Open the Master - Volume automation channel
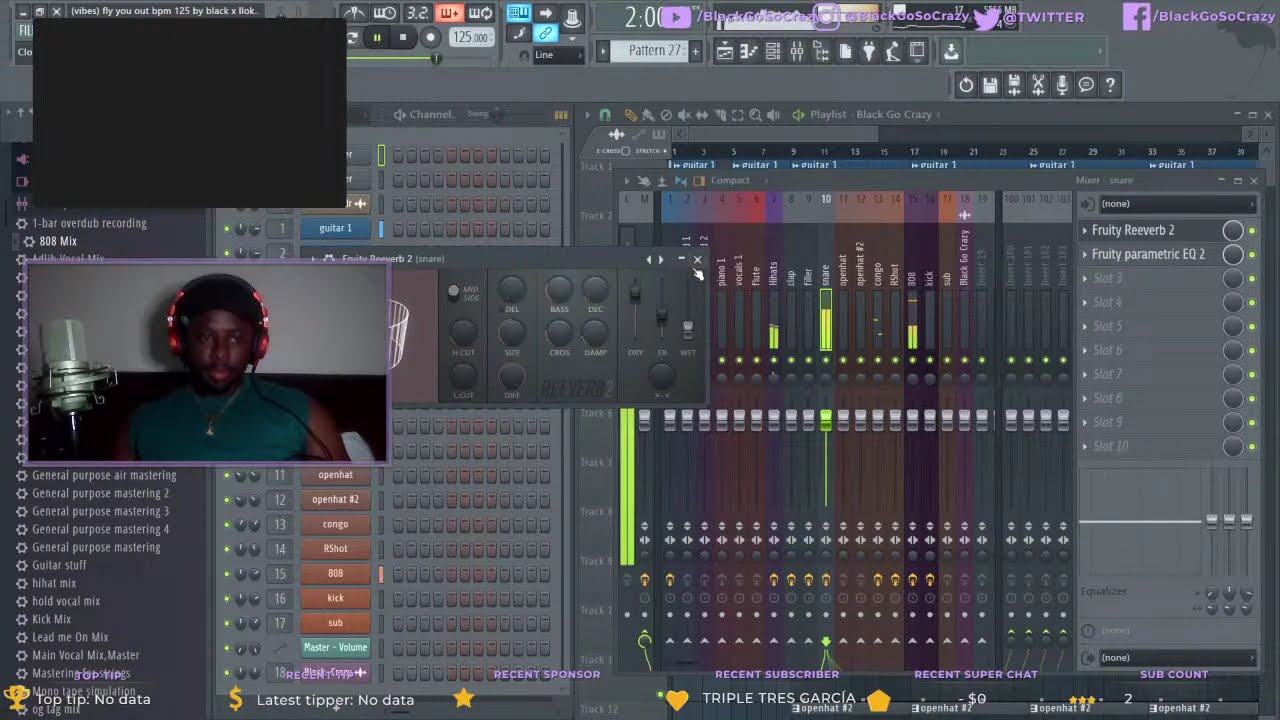The width and height of the screenshot is (1280, 720). pos(335,647)
